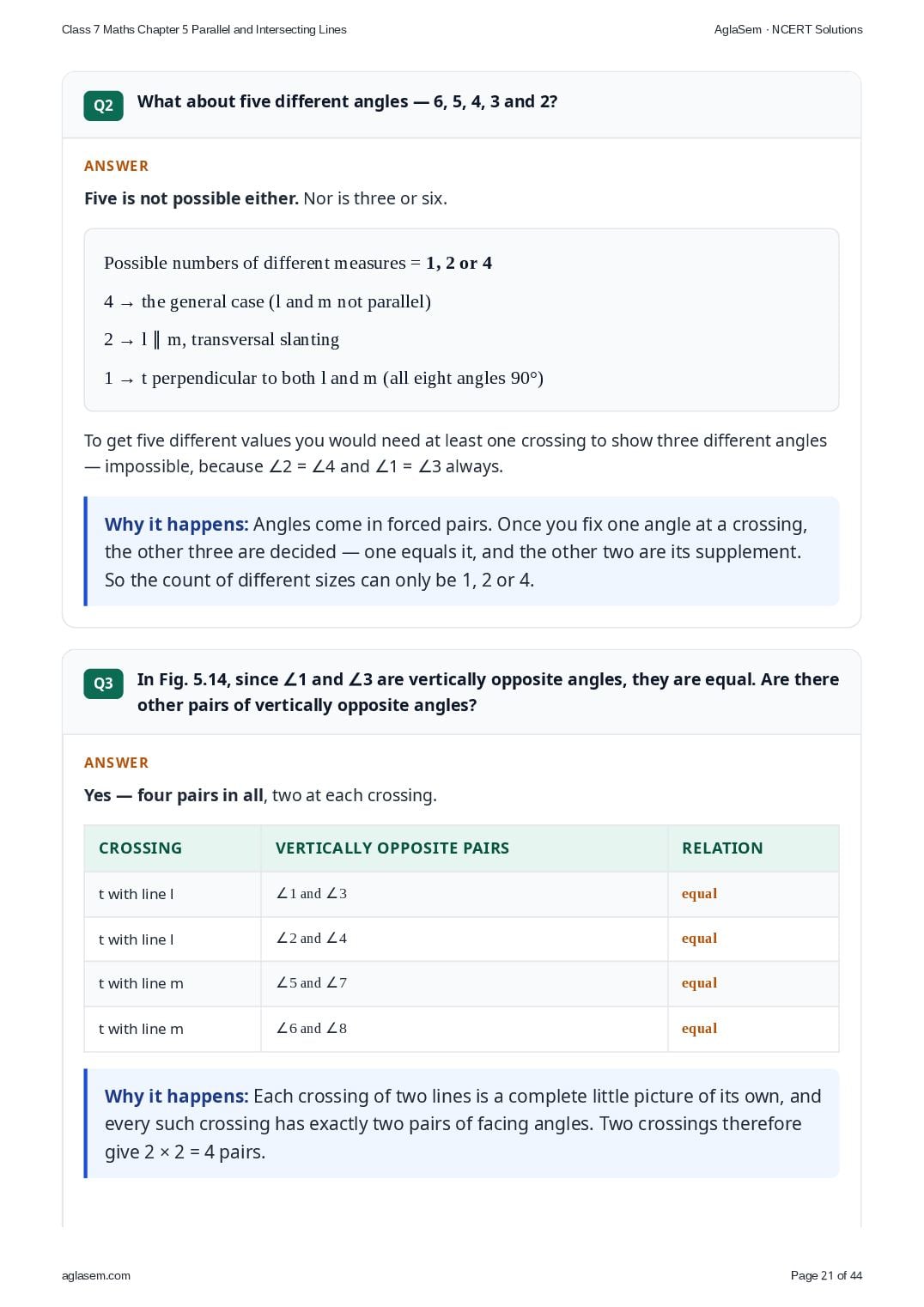
Task: Click the ANSWER label under Q3
Action: [x=116, y=763]
